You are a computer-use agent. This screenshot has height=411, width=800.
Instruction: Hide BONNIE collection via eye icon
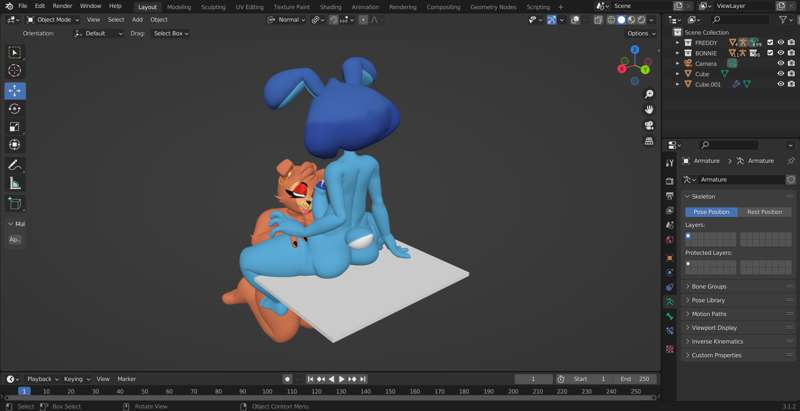[x=781, y=53]
